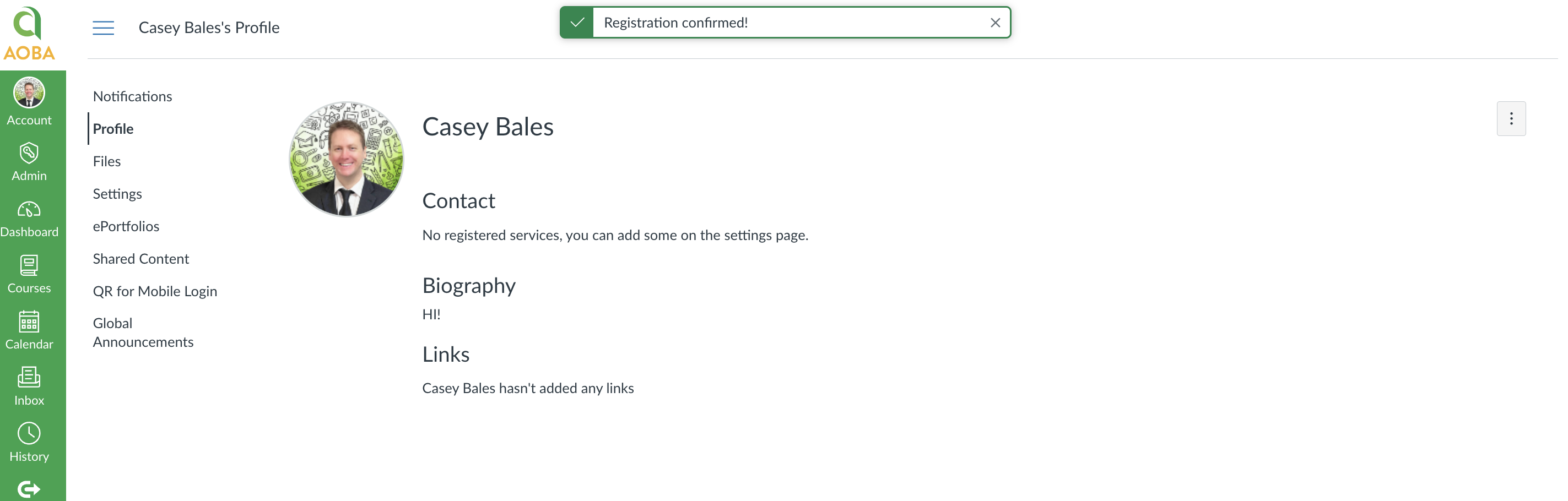The image size is (1568, 501).
Task: Open Shared Content
Action: 140,258
